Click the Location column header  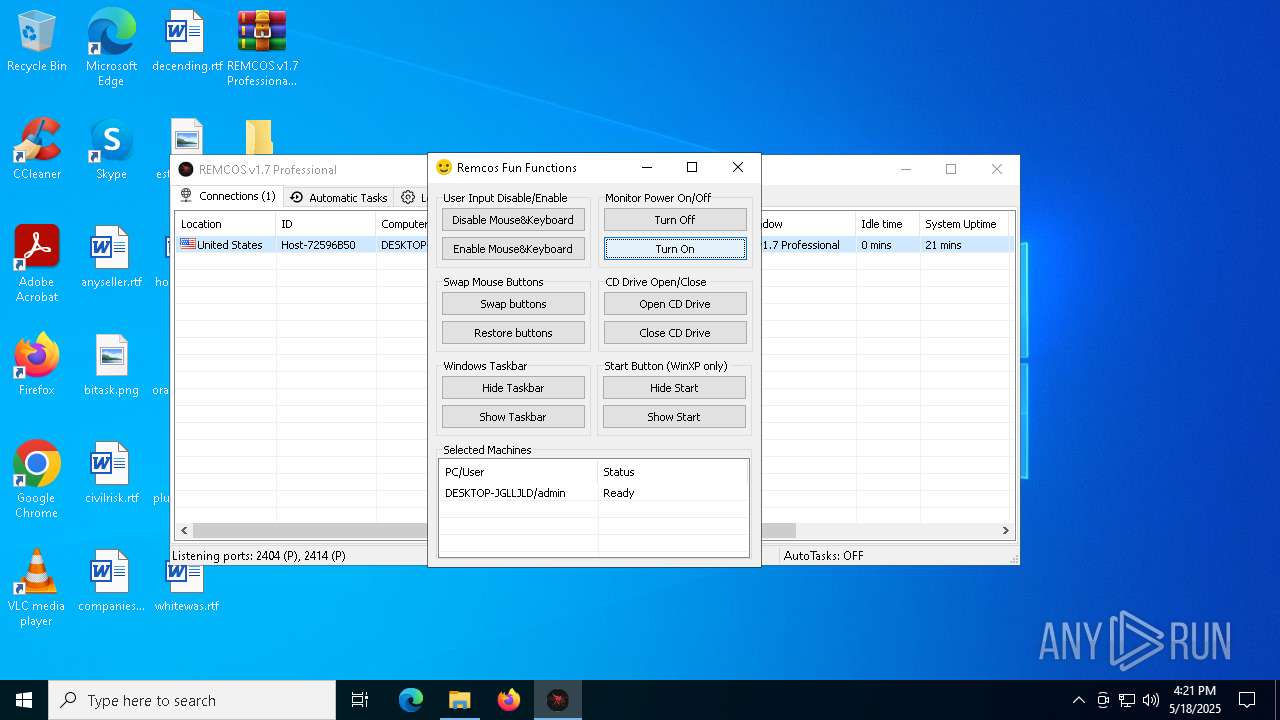tap(226, 224)
